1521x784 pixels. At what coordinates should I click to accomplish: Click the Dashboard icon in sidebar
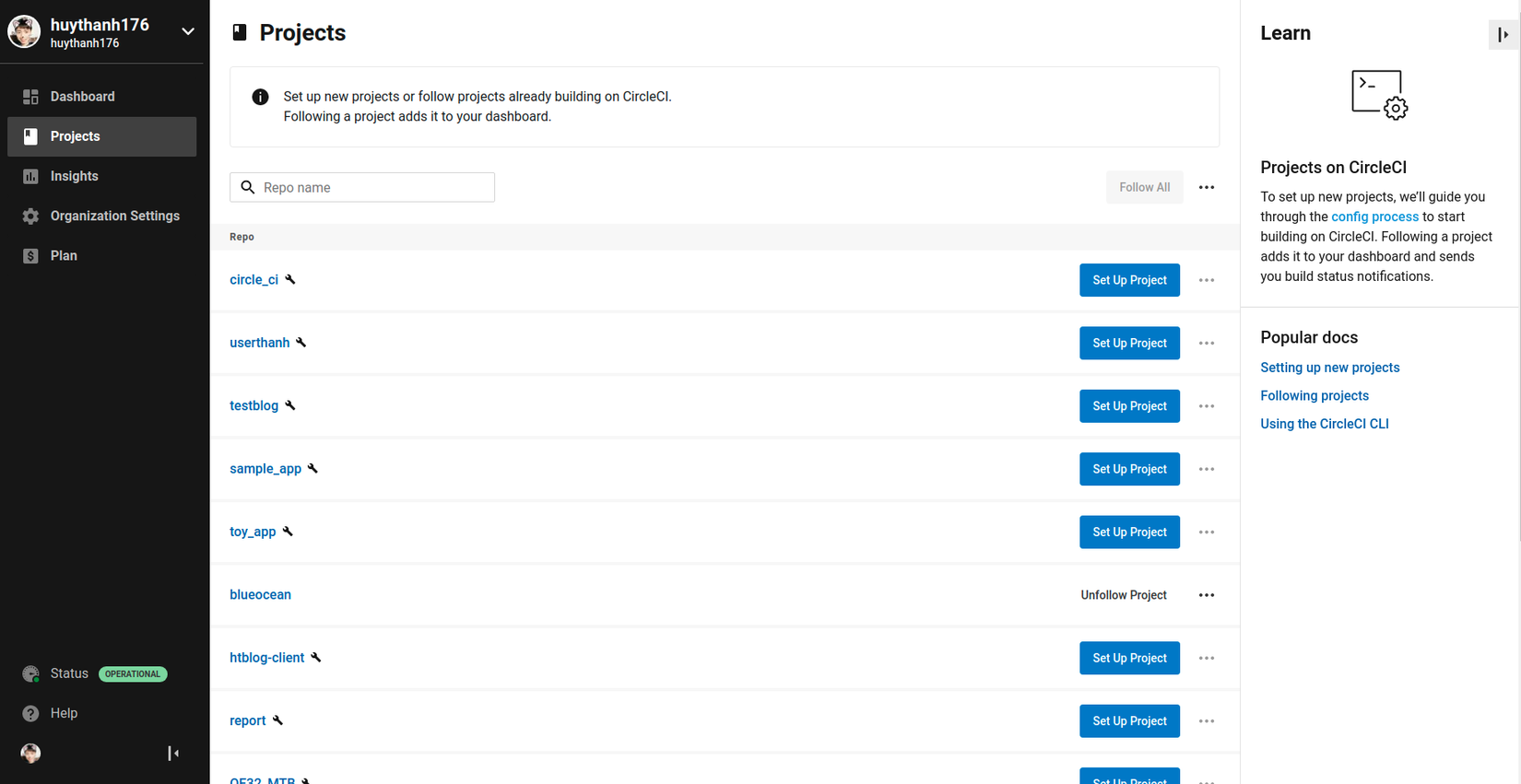30,97
